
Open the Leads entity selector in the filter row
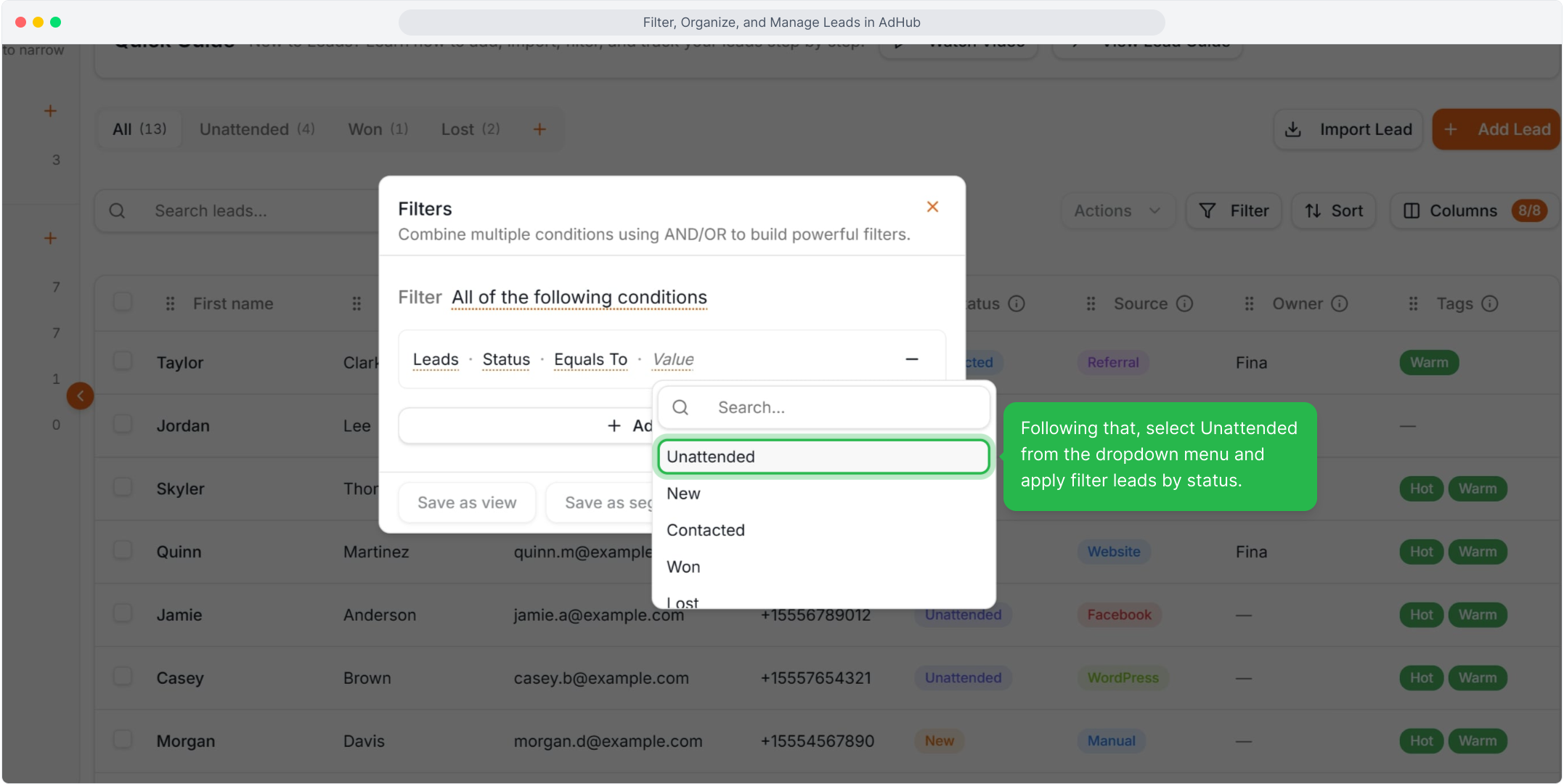[x=436, y=359]
